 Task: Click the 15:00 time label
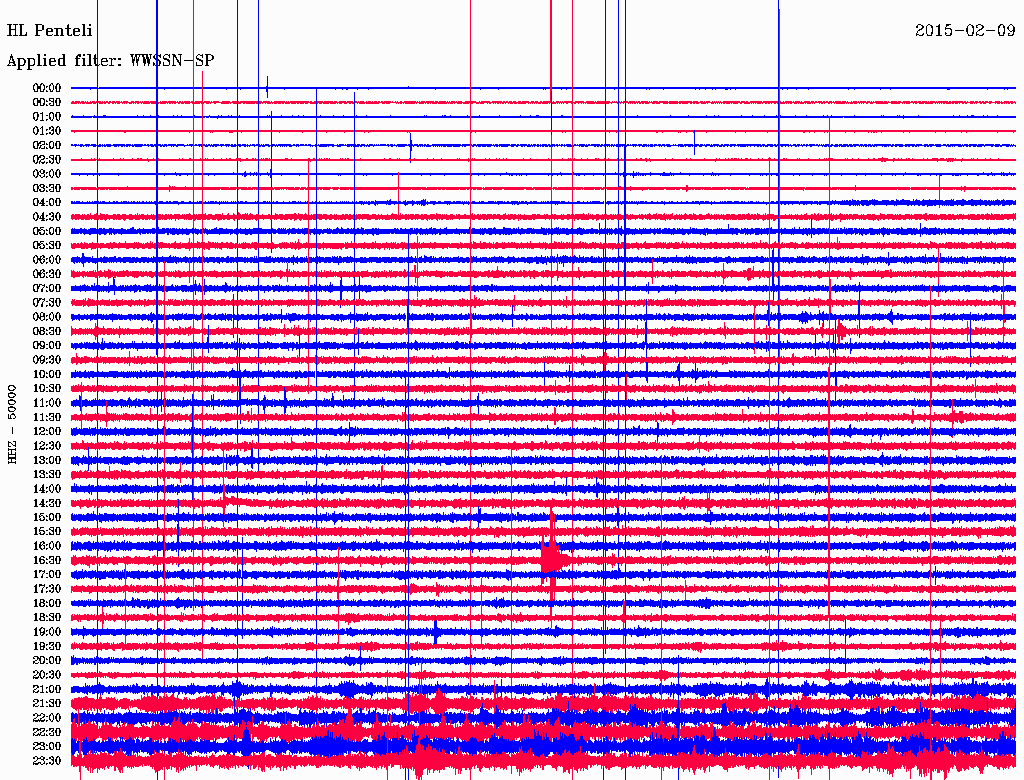tap(46, 517)
